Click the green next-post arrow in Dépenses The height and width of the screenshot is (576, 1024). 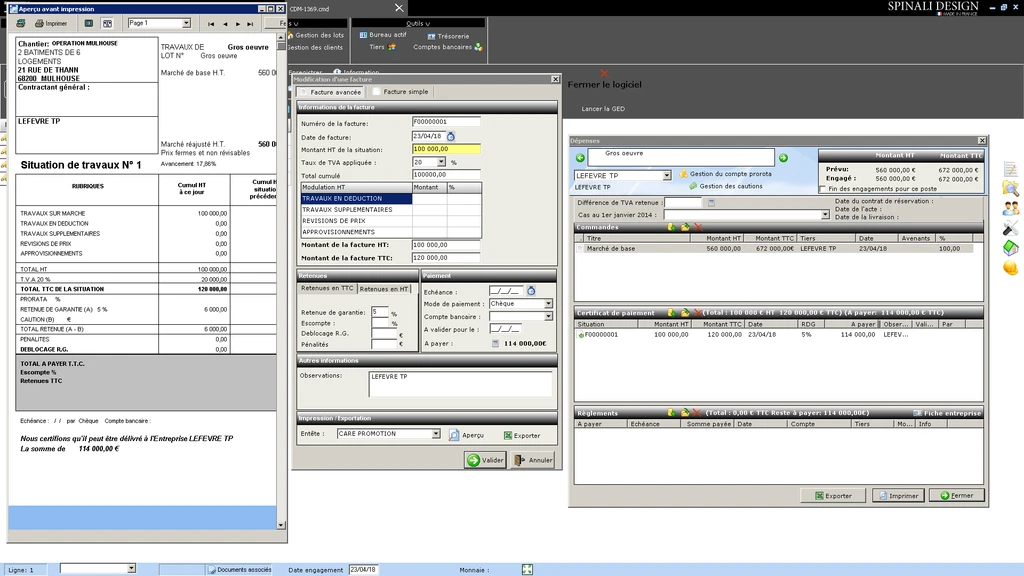click(x=783, y=157)
